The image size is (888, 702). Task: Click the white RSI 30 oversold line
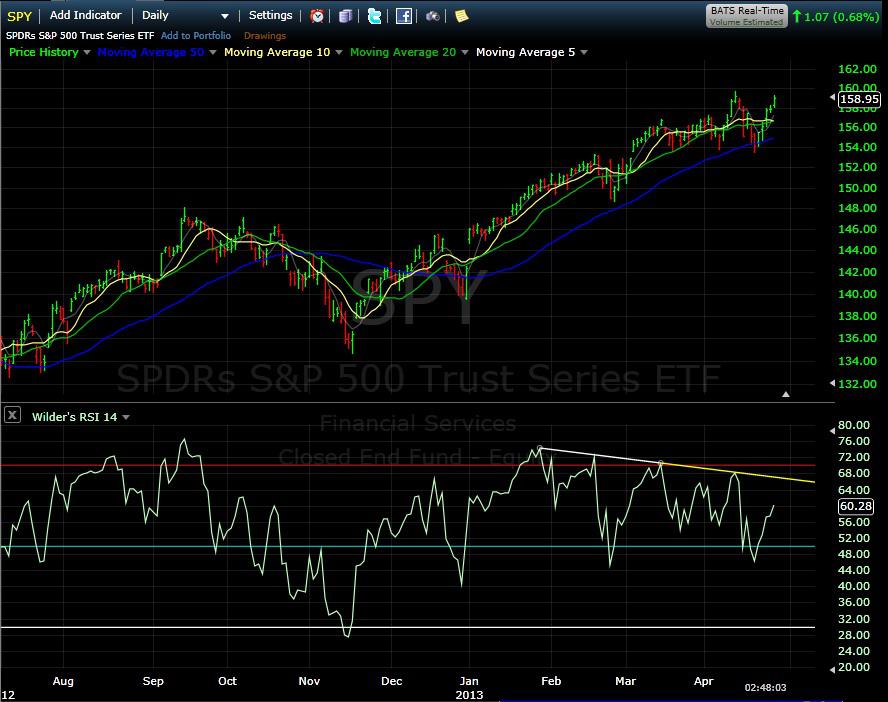click(408, 627)
